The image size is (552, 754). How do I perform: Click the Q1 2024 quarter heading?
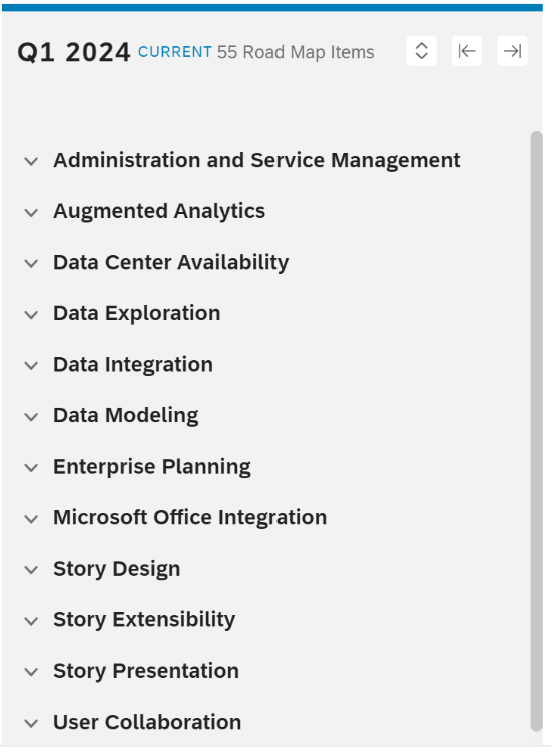point(74,52)
